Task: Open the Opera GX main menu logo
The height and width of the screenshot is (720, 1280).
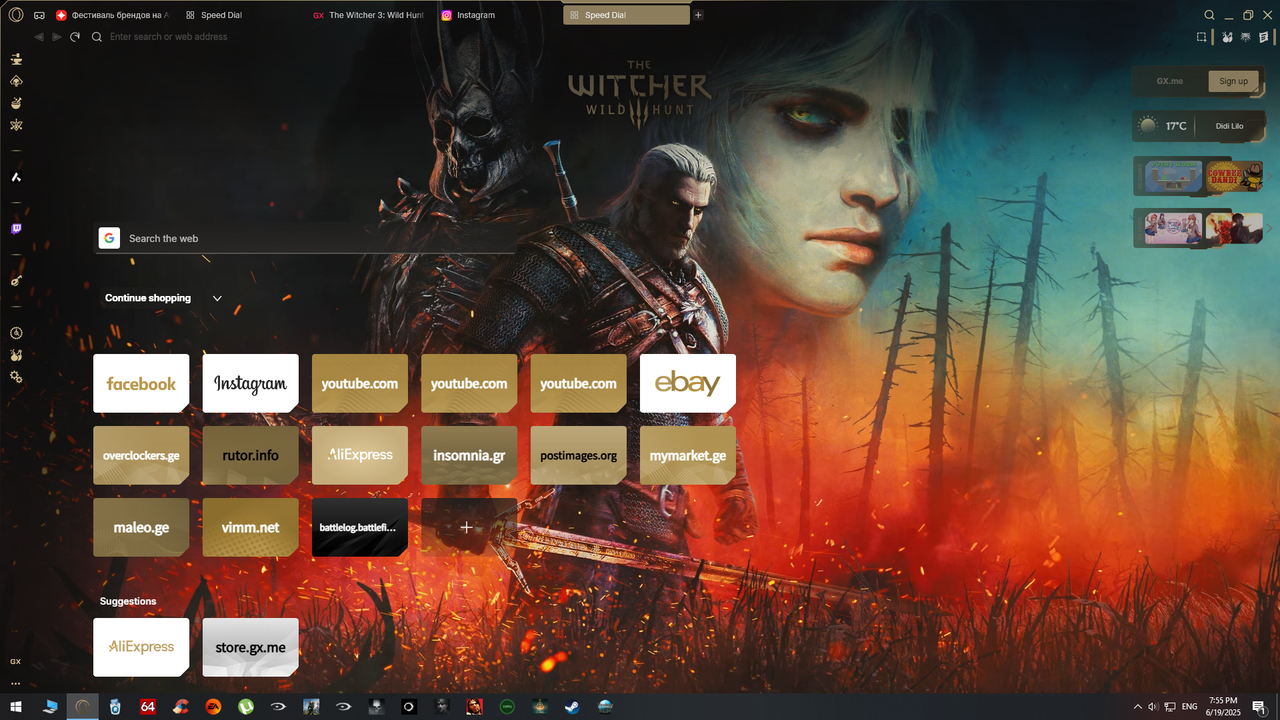Action: pos(15,15)
